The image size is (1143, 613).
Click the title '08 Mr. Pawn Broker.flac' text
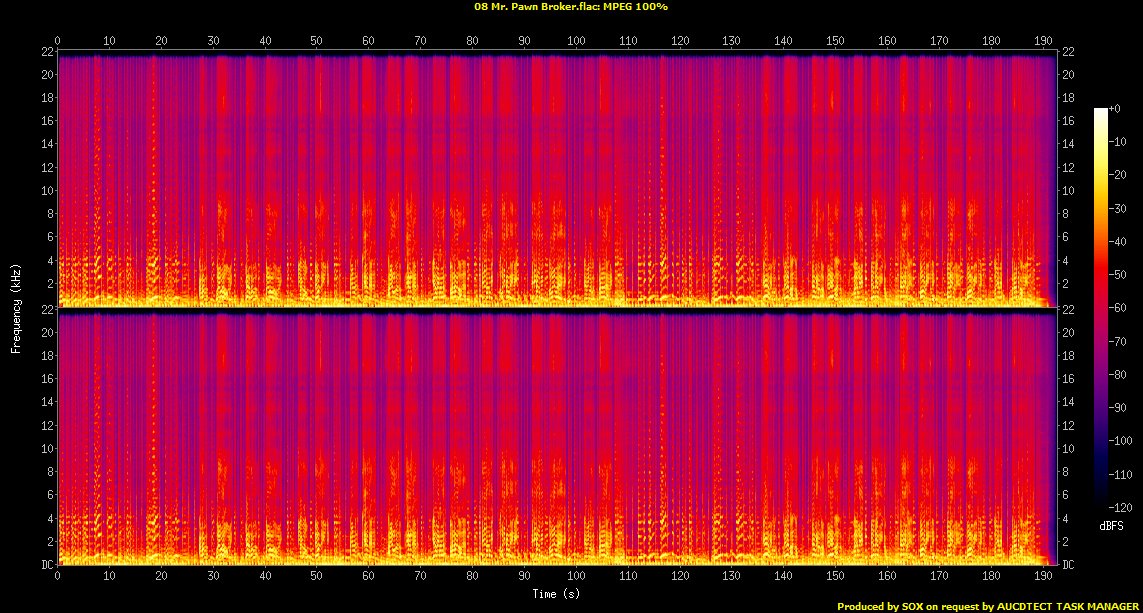tap(536, 6)
